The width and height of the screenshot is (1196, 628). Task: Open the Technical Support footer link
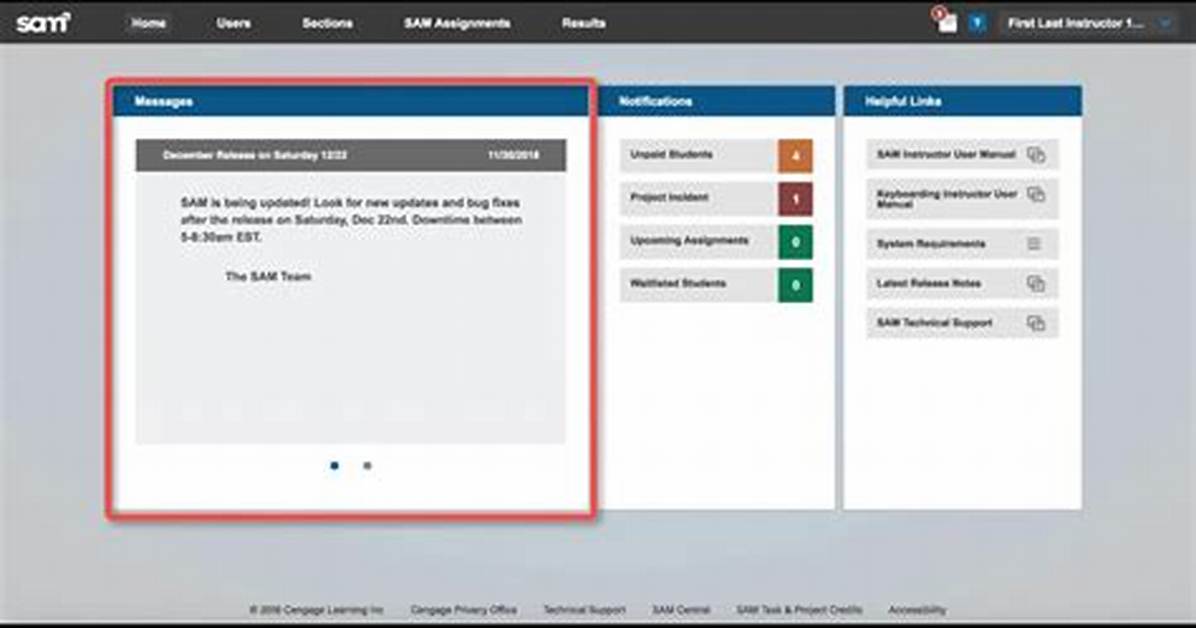[584, 610]
